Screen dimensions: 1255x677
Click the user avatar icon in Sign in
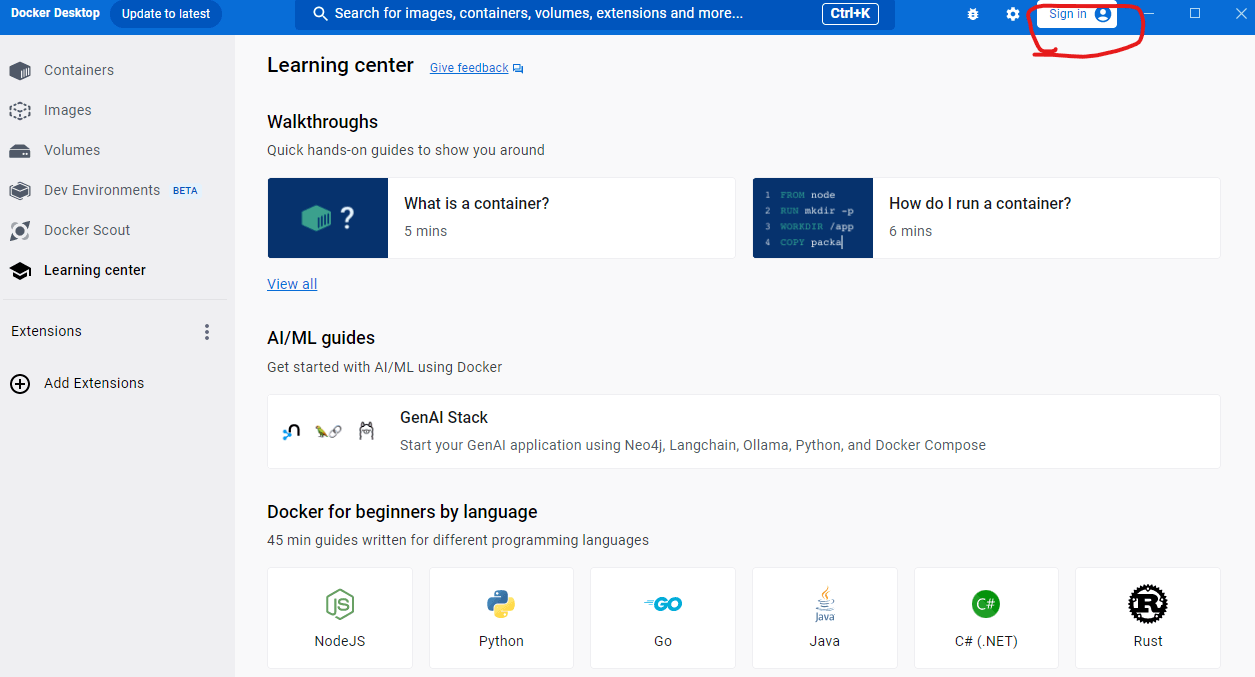(x=1103, y=15)
